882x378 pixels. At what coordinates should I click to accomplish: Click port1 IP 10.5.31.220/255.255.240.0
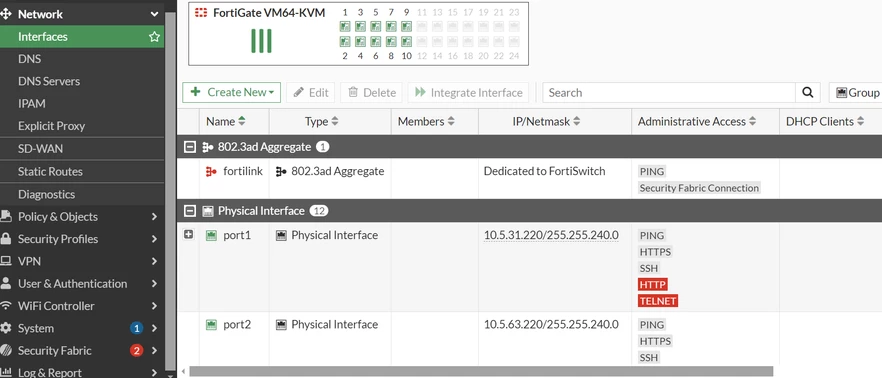pos(551,235)
